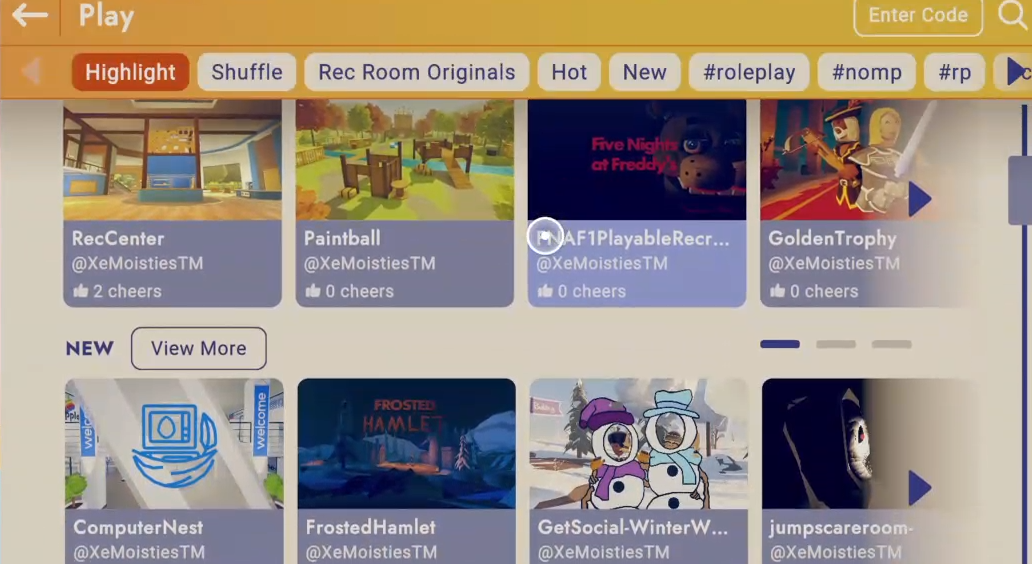Click thumbs-up icon on GoldenTrophy card
The width and height of the screenshot is (1032, 564).
777,290
